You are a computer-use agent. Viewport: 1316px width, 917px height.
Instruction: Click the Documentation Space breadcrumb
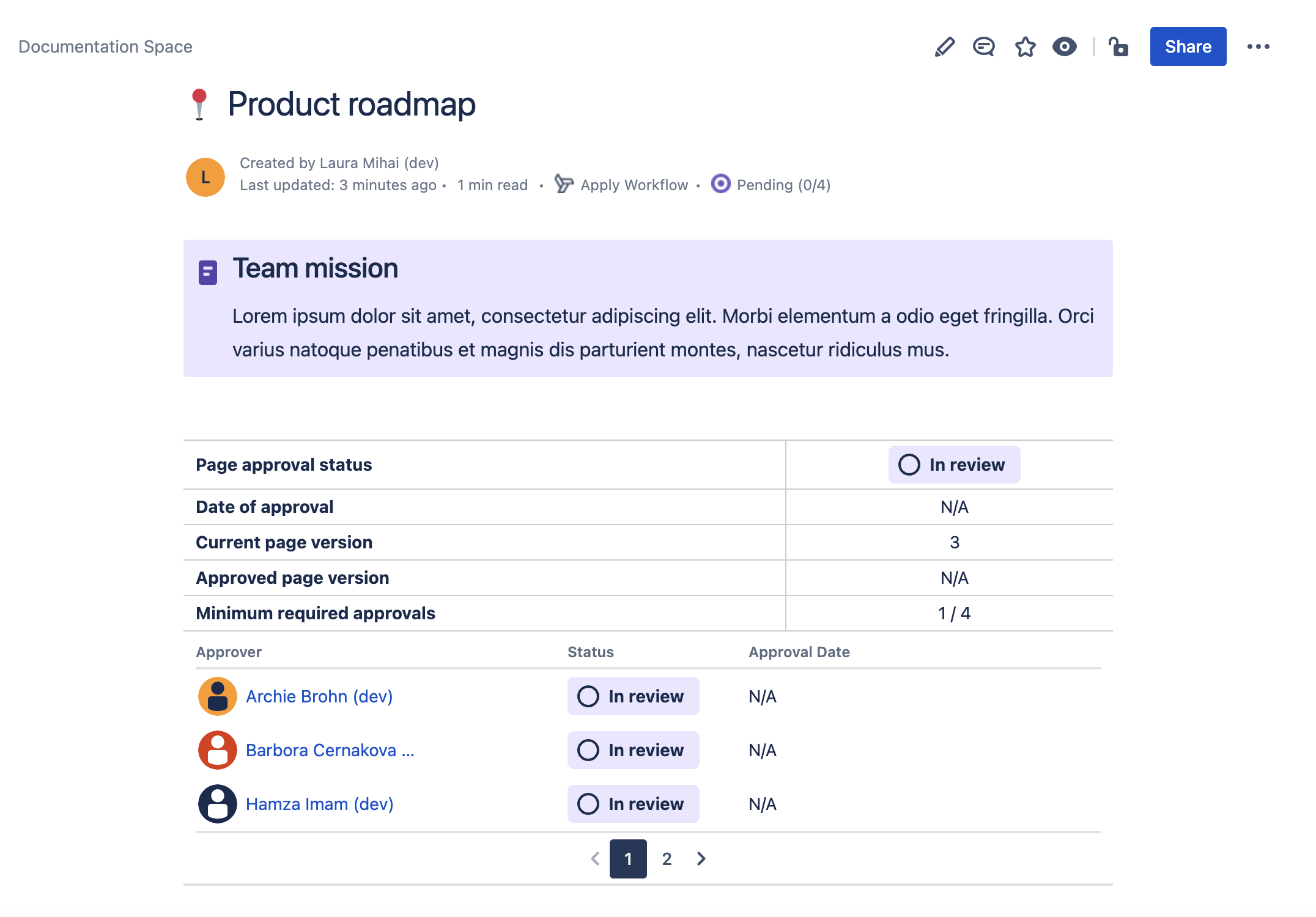pos(105,47)
